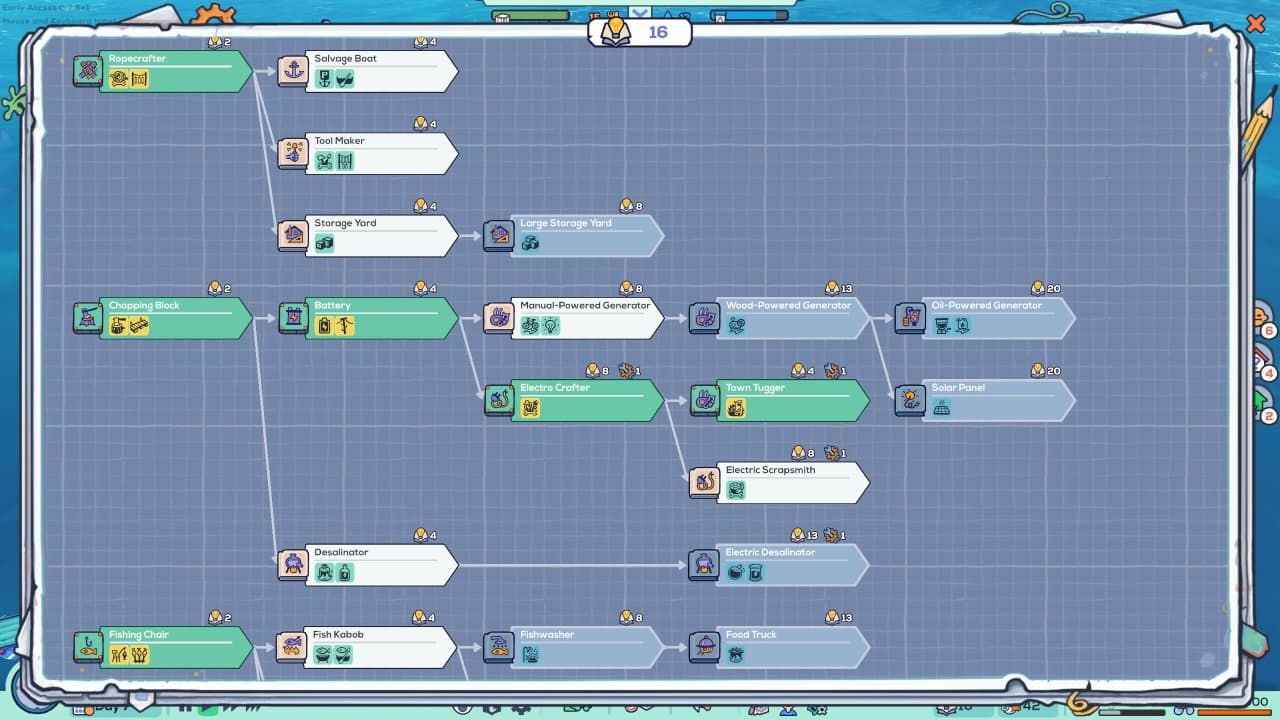Click the Town Tugger node icon
This screenshot has height=720, width=1280.
[x=704, y=400]
